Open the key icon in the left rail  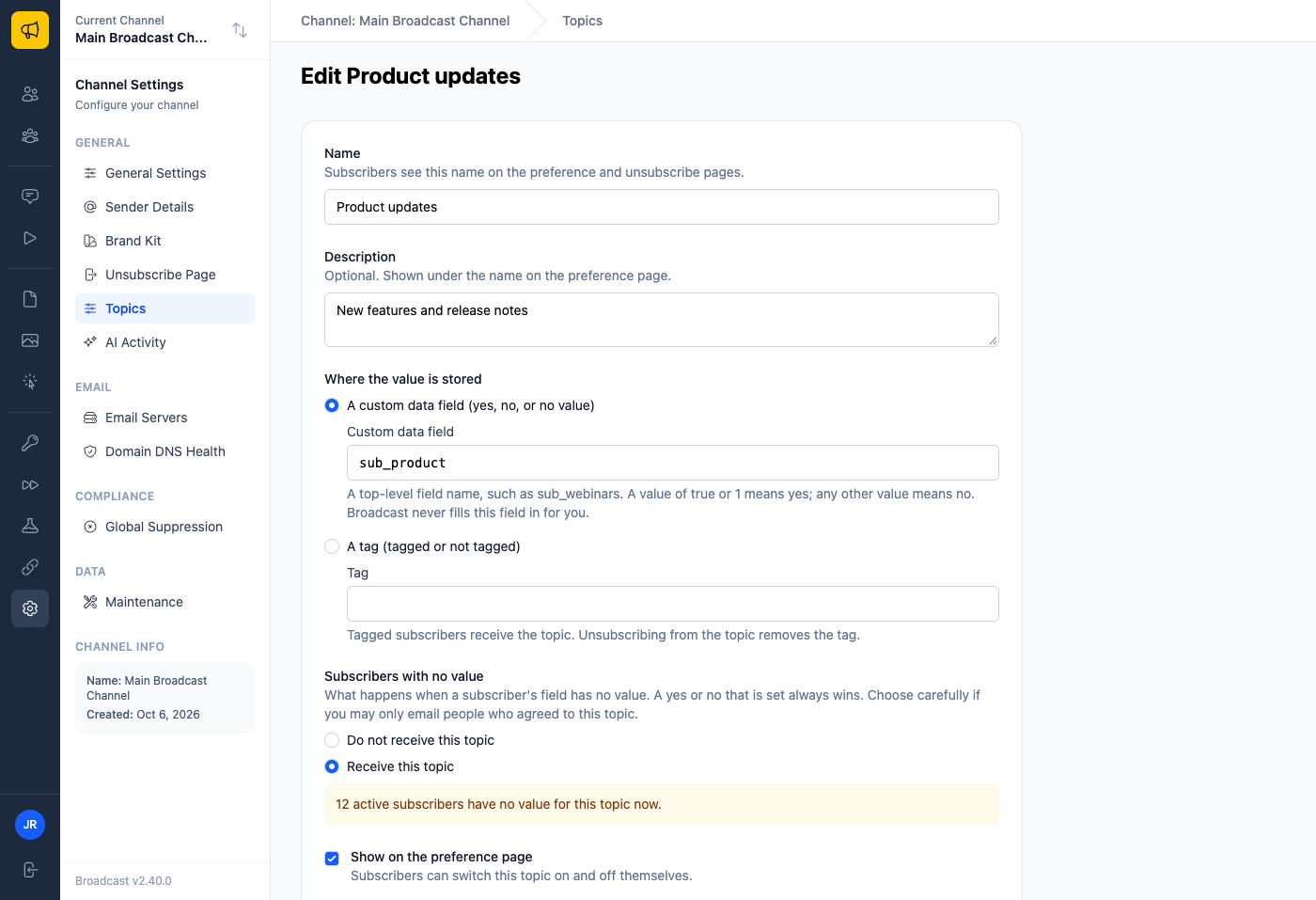click(x=30, y=443)
